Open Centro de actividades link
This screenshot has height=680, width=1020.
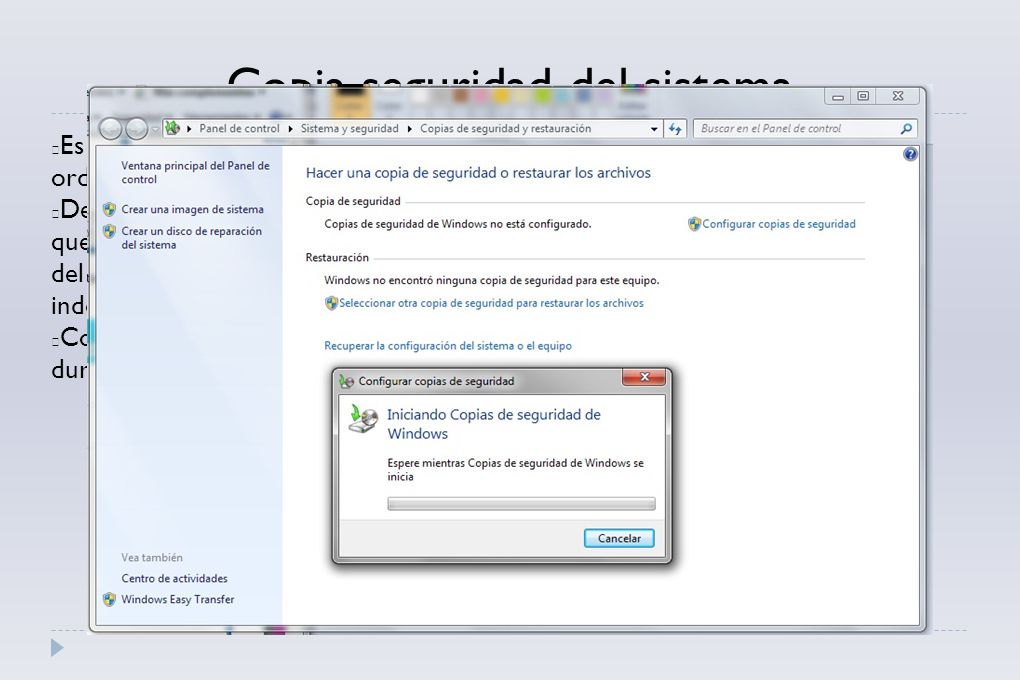174,578
